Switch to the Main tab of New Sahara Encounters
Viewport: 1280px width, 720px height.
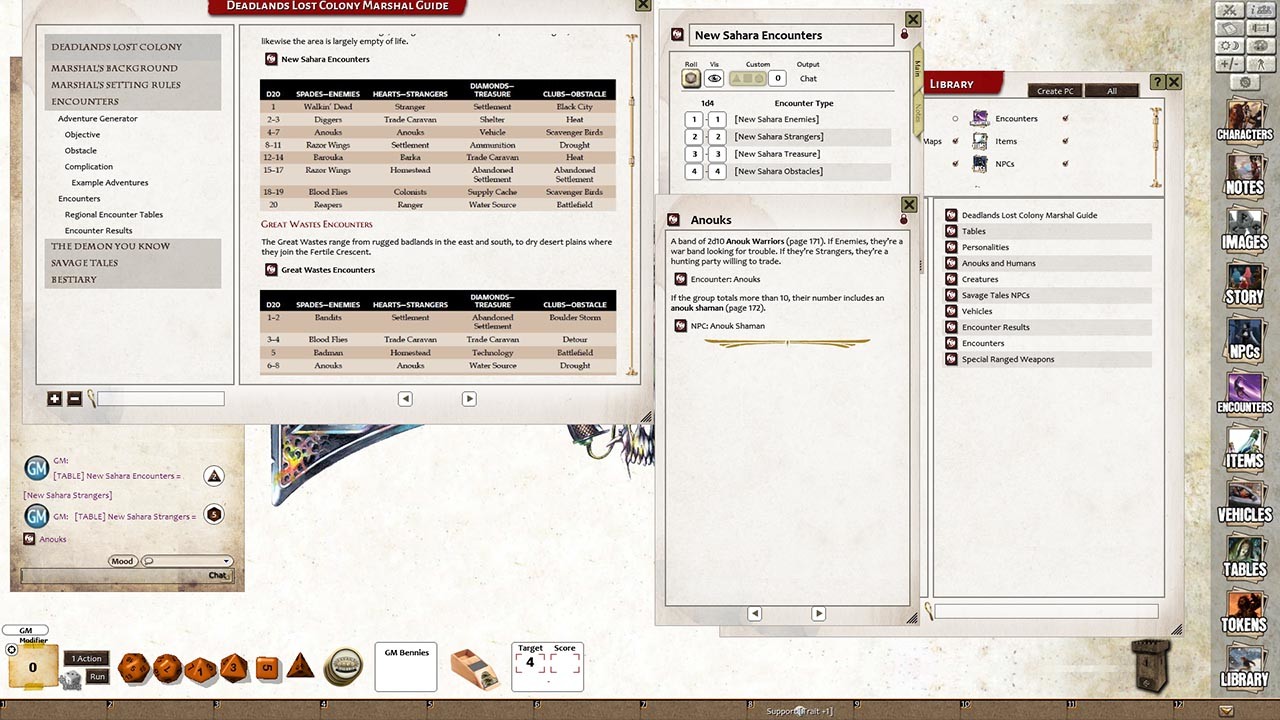pos(918,70)
